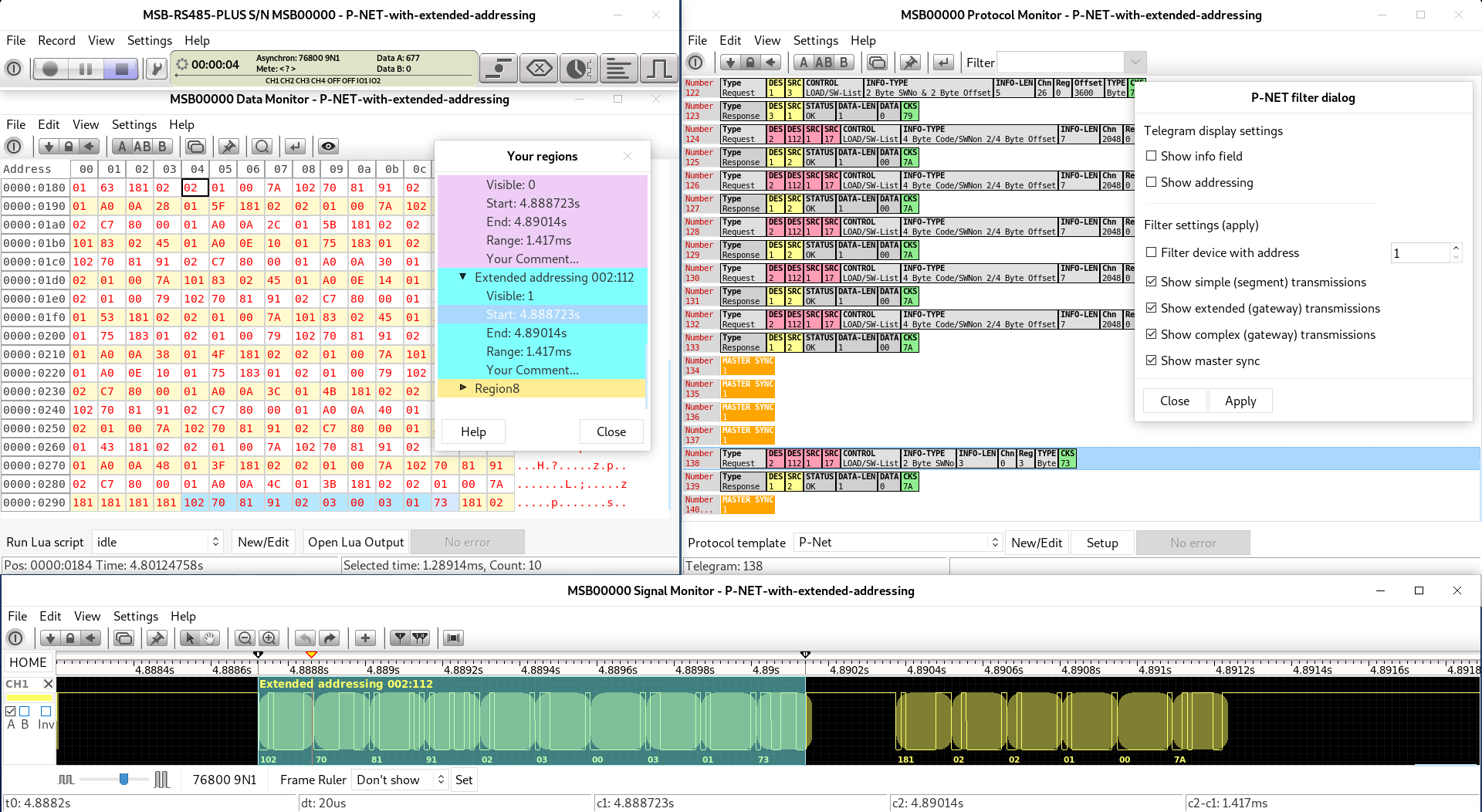The height and width of the screenshot is (812, 1482).
Task: Select the pointer tool in Signal Monitor
Action: (x=190, y=638)
